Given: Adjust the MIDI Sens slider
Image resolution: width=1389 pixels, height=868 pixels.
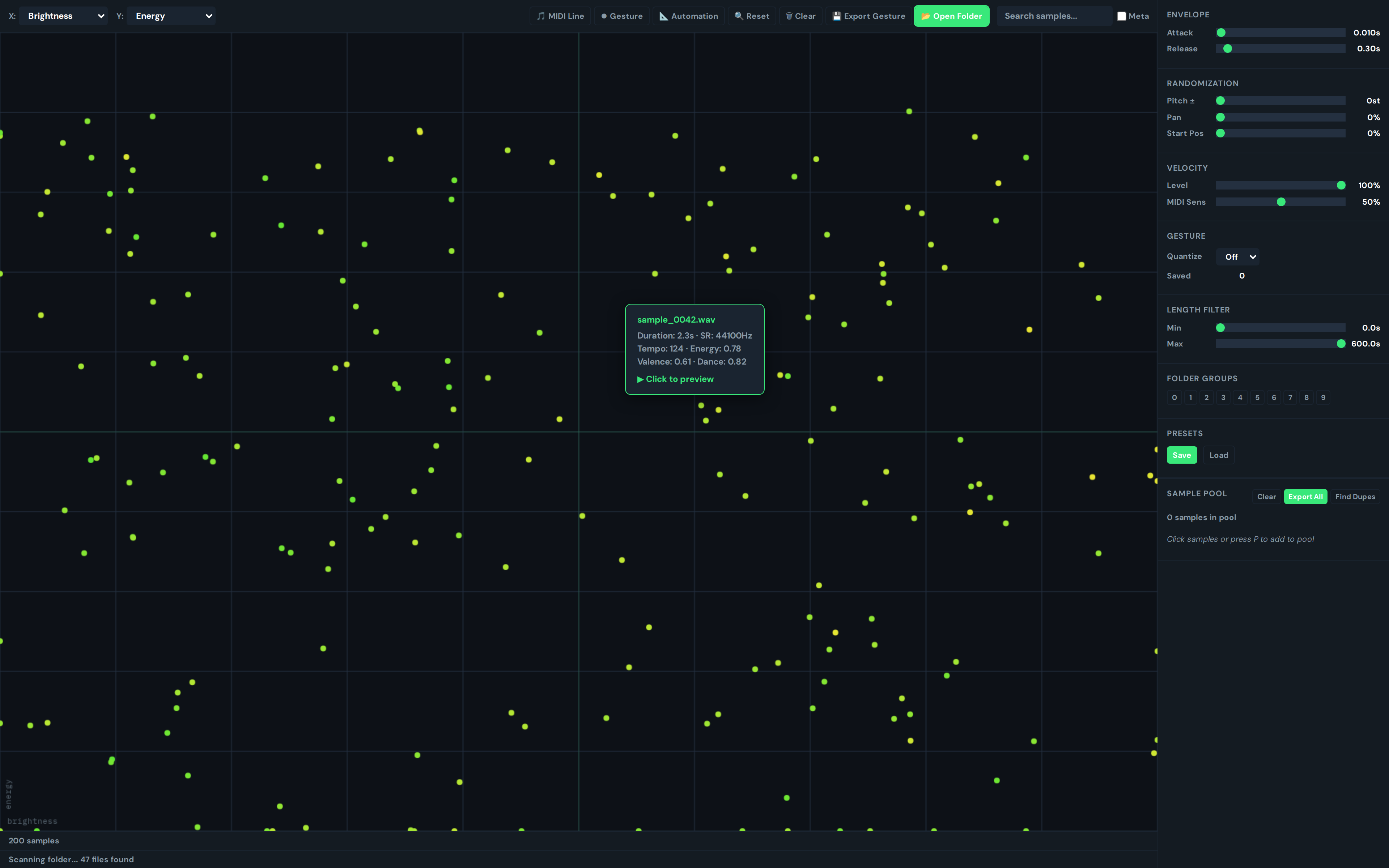Looking at the screenshot, I should (x=1280, y=202).
